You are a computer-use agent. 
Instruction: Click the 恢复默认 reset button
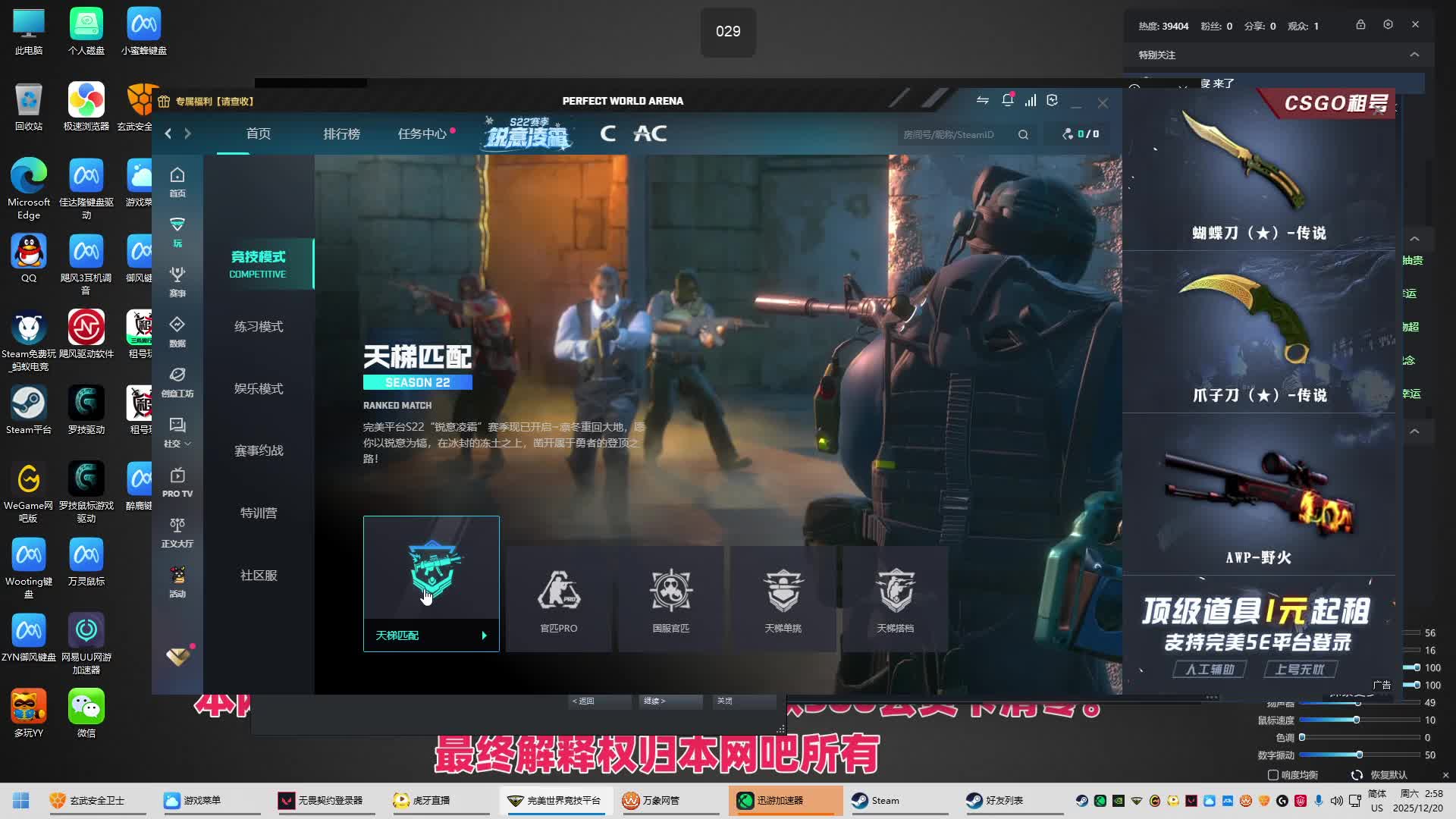(x=1380, y=775)
